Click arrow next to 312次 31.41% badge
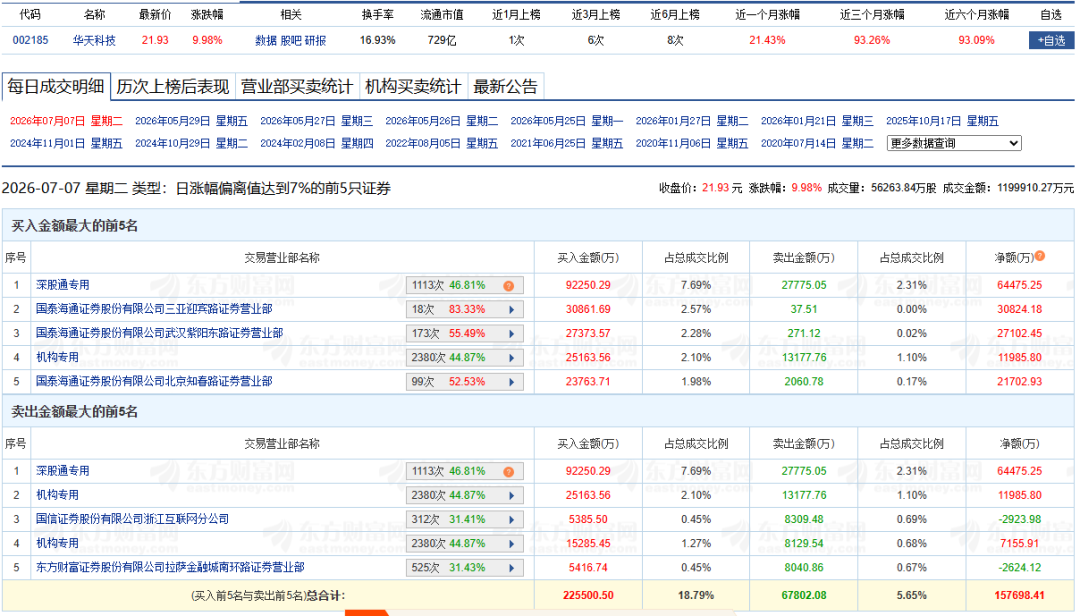The width and height of the screenshot is (1080, 616). [512, 520]
